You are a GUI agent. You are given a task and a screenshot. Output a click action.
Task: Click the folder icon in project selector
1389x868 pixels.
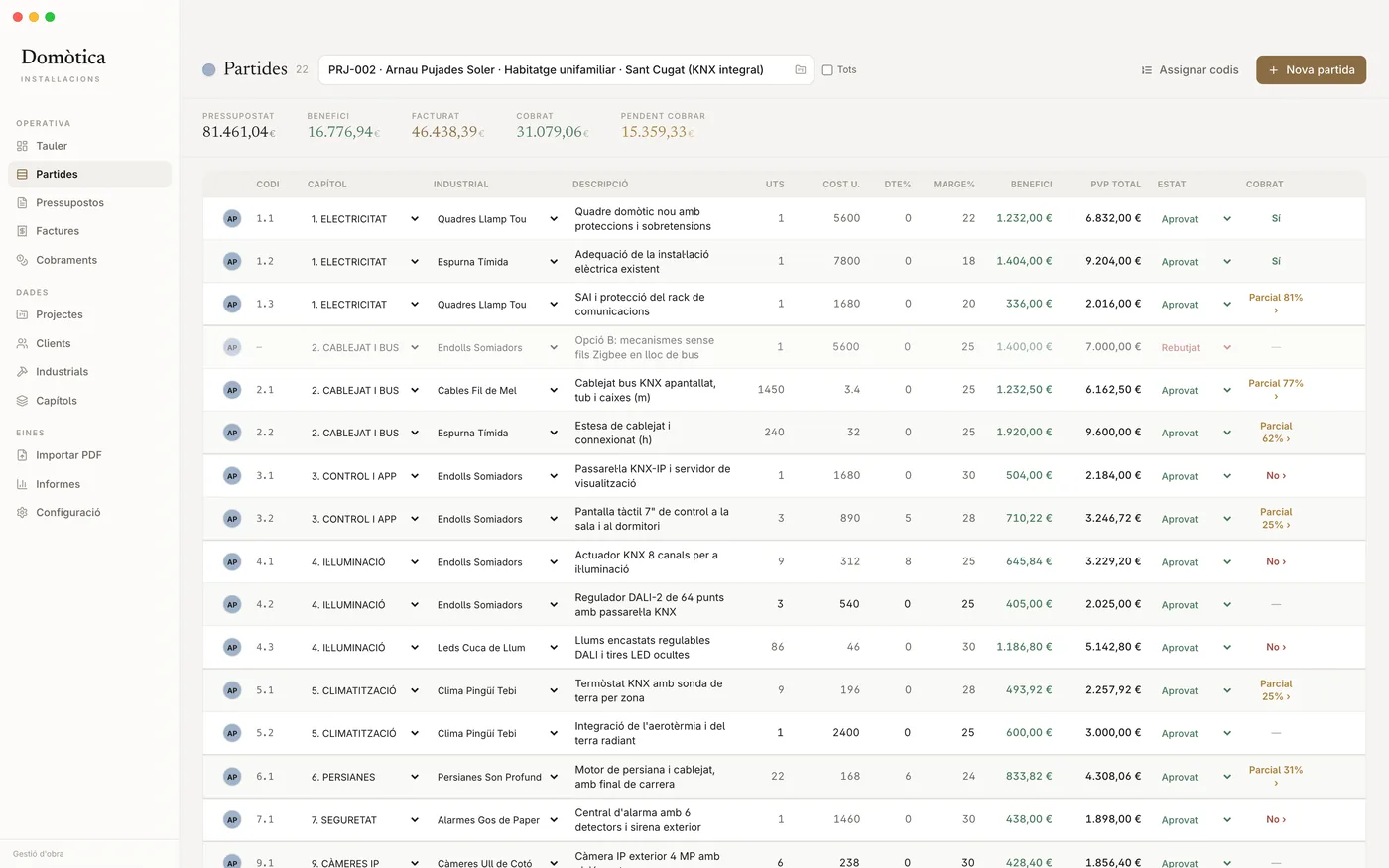[x=801, y=69]
